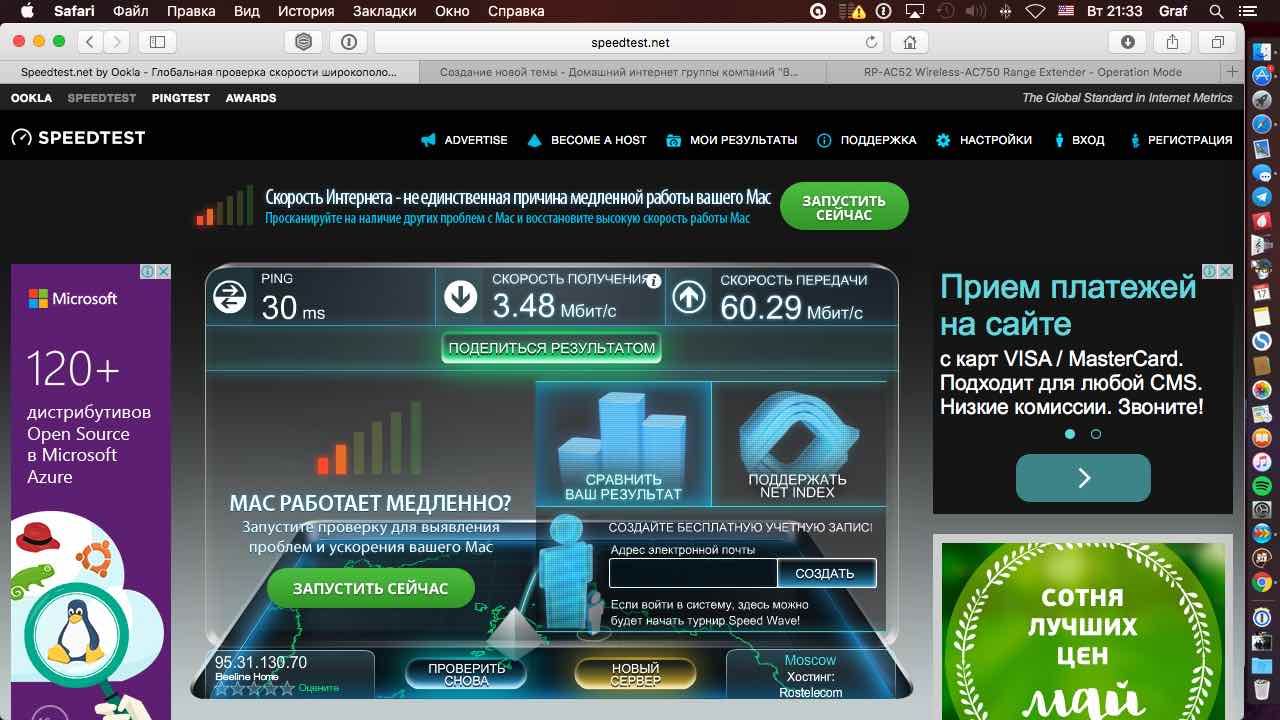Open МОИ РЕЗУЛЬТАТЫ page

(732, 140)
